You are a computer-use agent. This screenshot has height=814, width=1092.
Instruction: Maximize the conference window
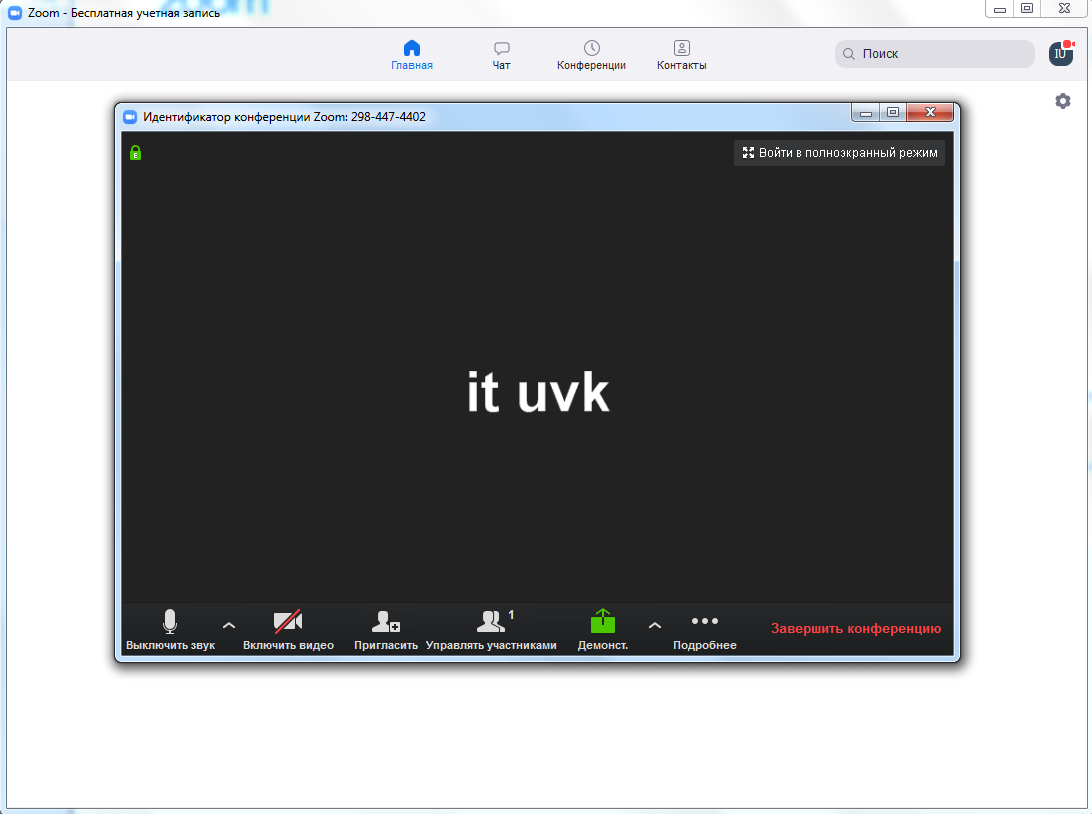pos(893,113)
